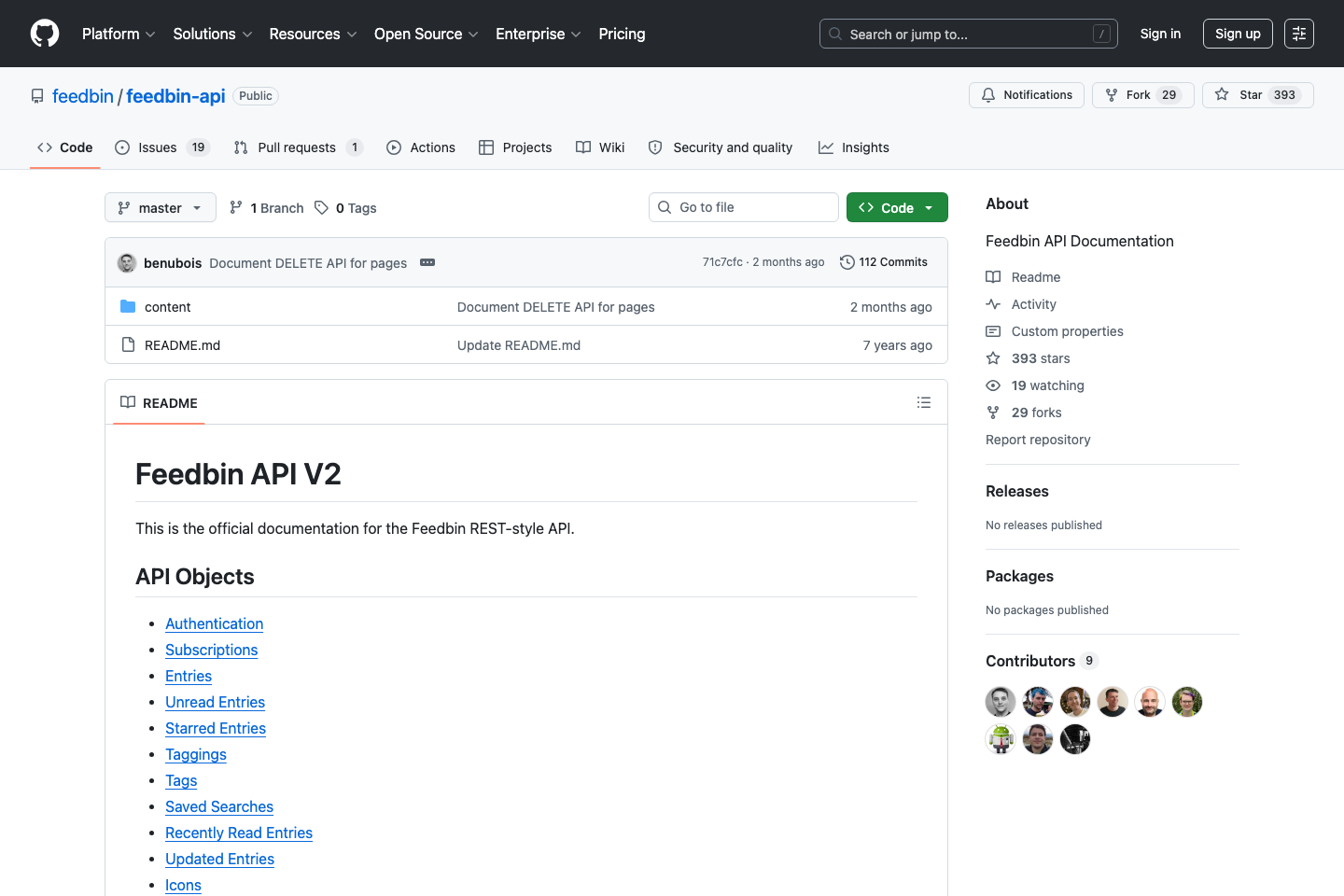
Task: Click the Activity pulse icon in About
Action: pyautogui.click(x=993, y=303)
